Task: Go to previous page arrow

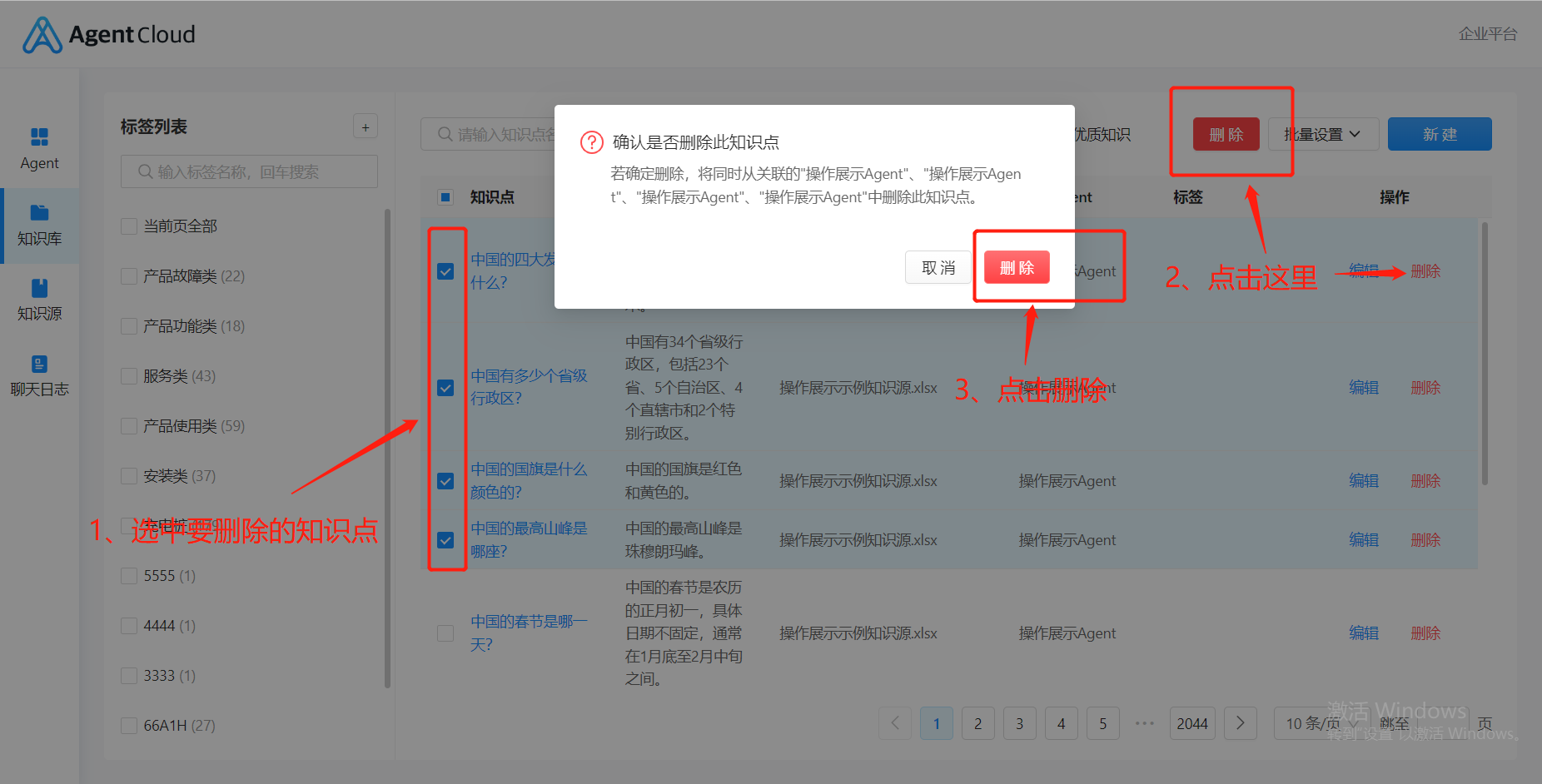Action: click(x=895, y=723)
